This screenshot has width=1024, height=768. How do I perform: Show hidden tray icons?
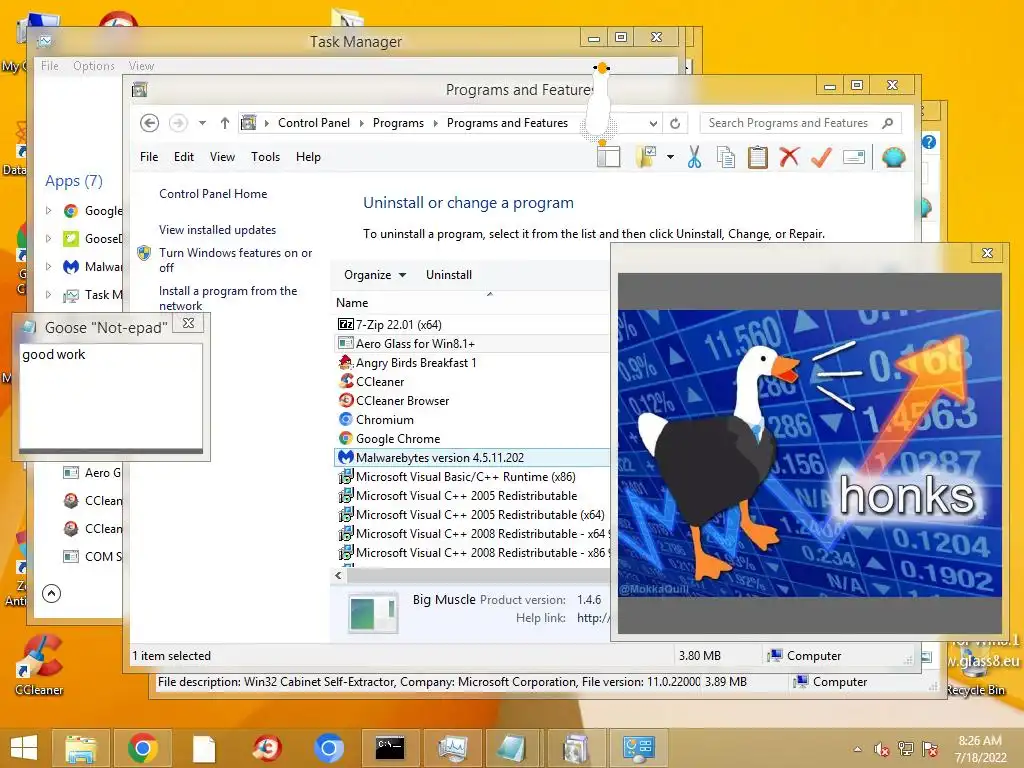click(857, 749)
